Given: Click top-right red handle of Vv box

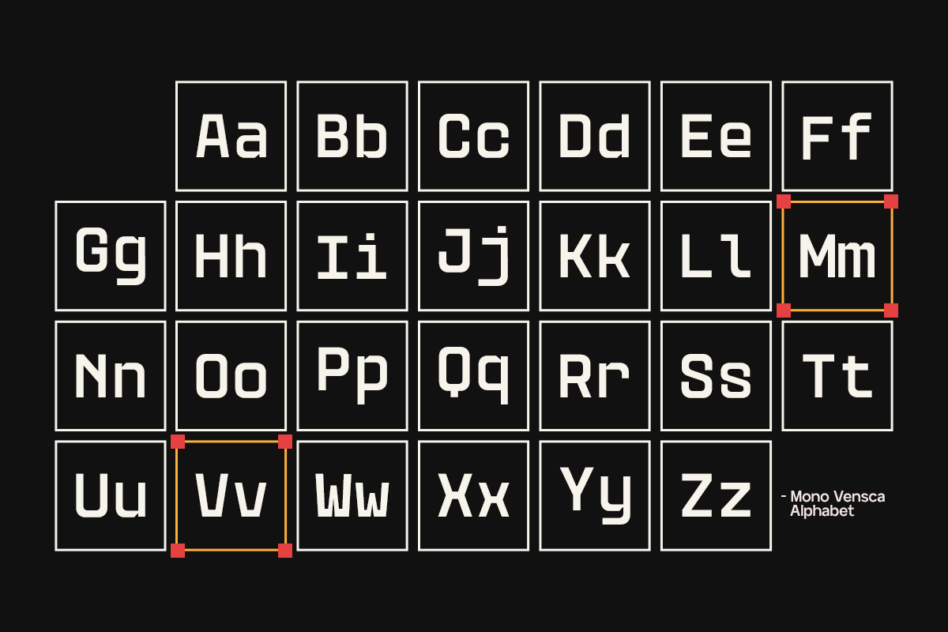Looking at the screenshot, I should (x=285, y=441).
